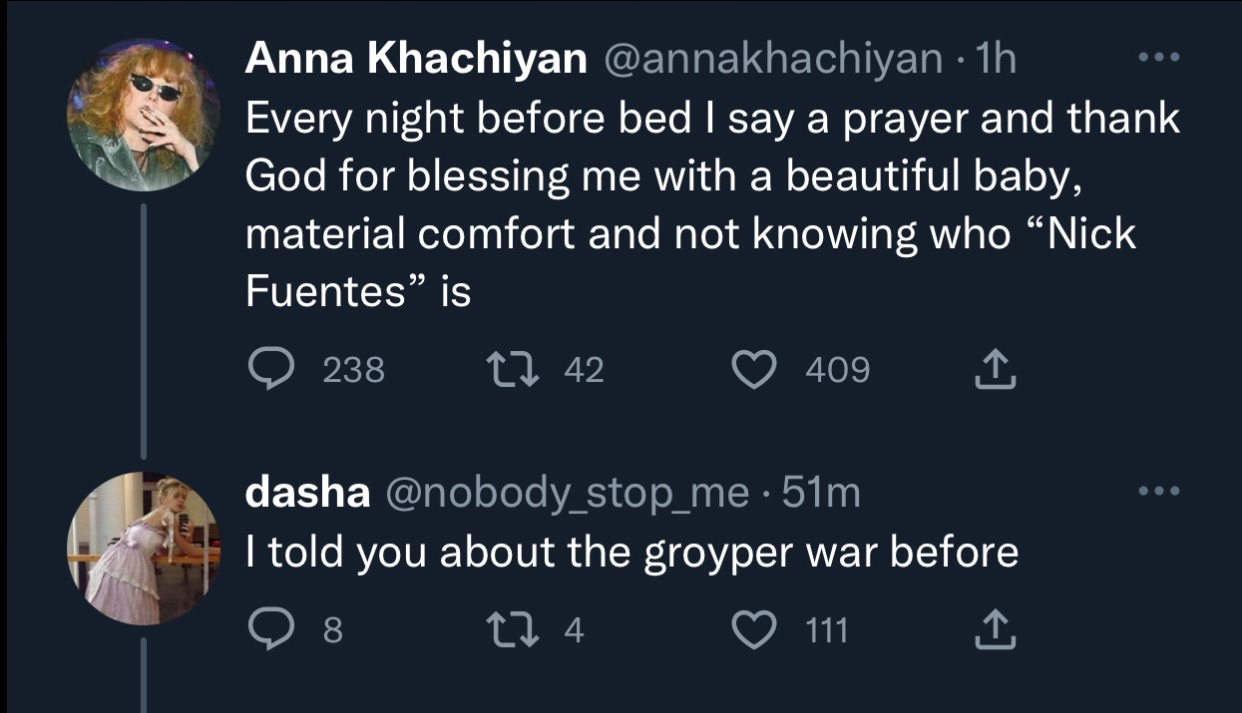
Task: Open the @nobody_stop_me handle
Action: 566,493
